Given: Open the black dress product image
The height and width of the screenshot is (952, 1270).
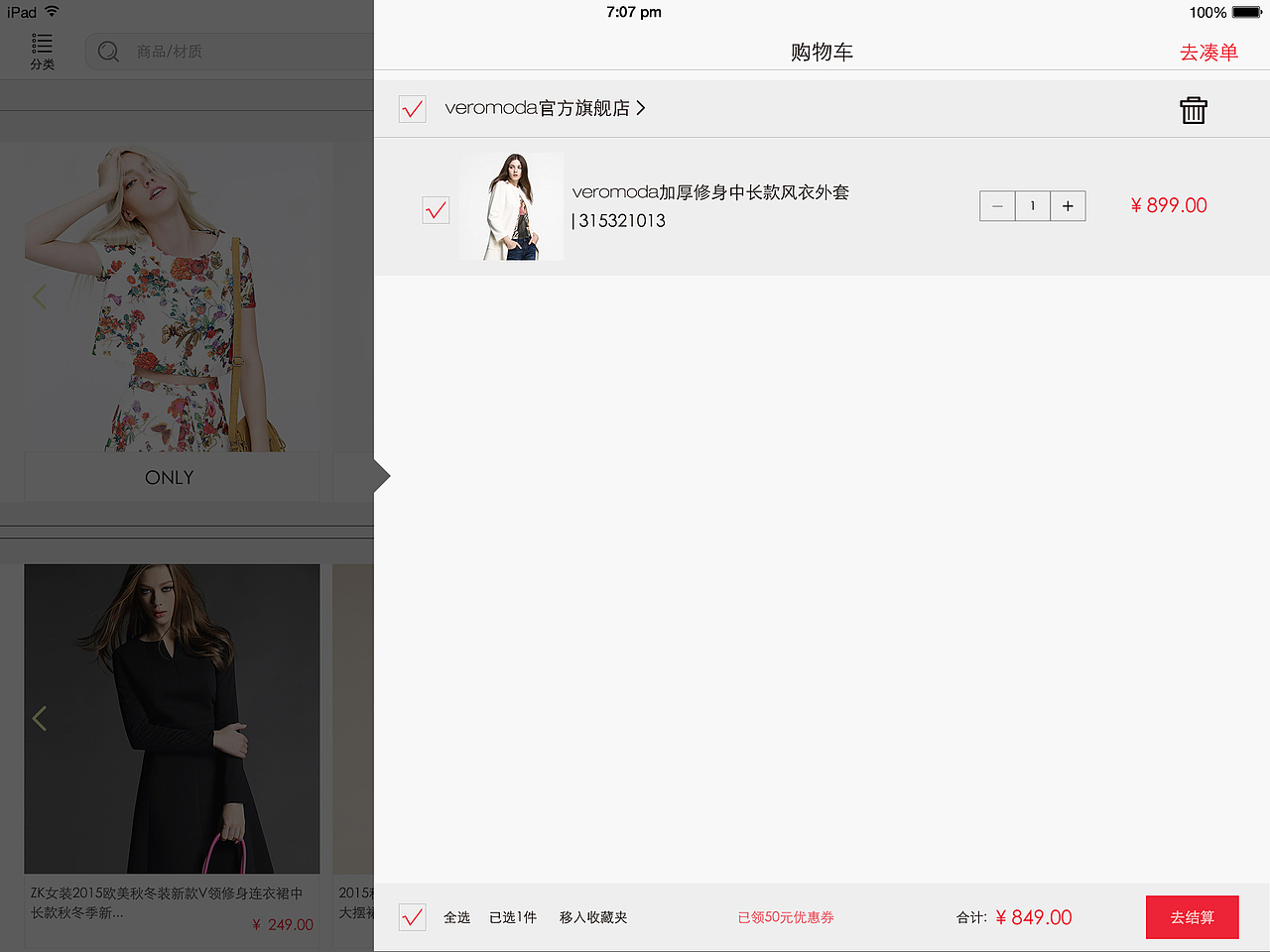Looking at the screenshot, I should tap(172, 719).
